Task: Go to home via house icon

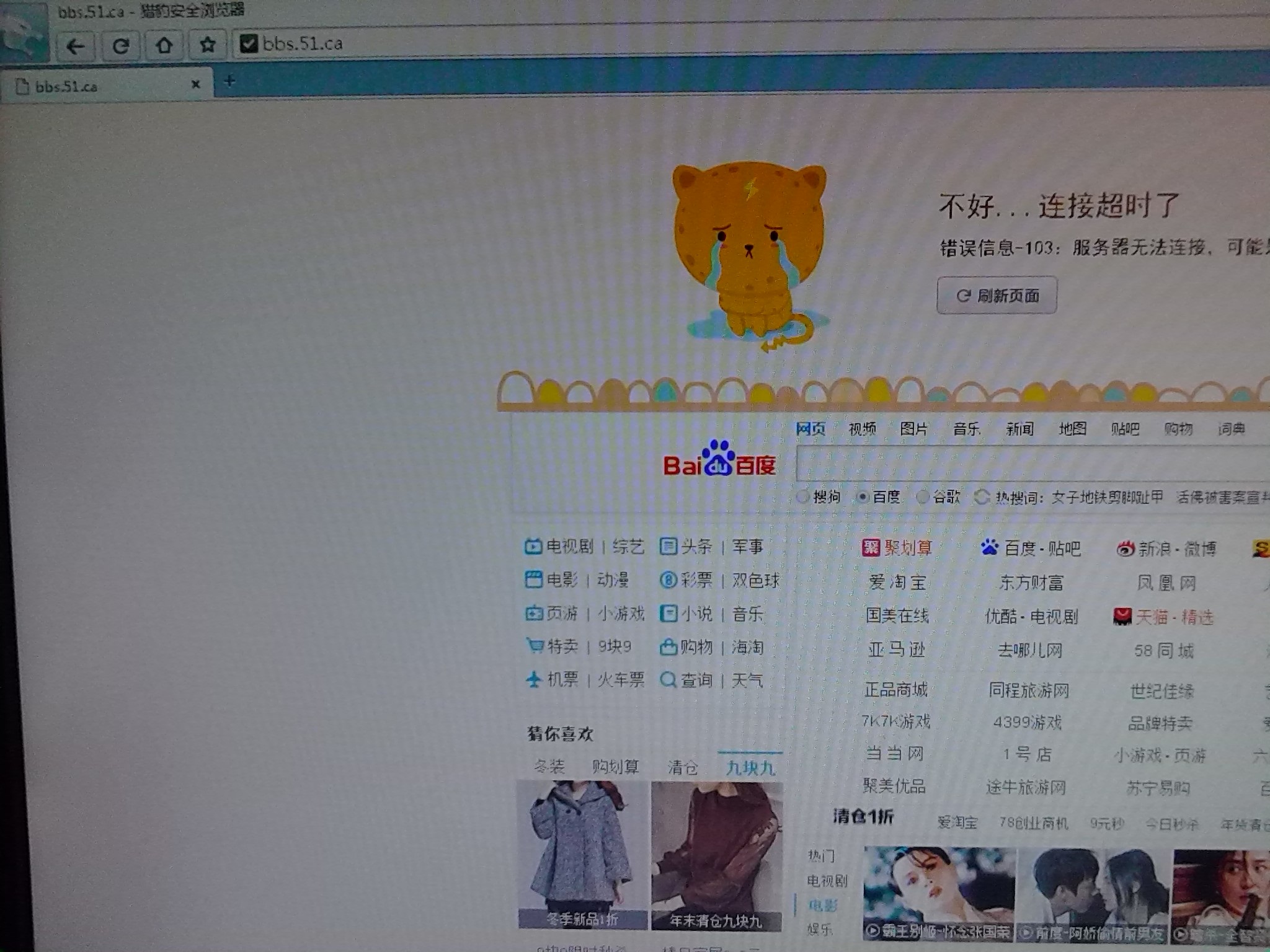Action: click(x=164, y=45)
